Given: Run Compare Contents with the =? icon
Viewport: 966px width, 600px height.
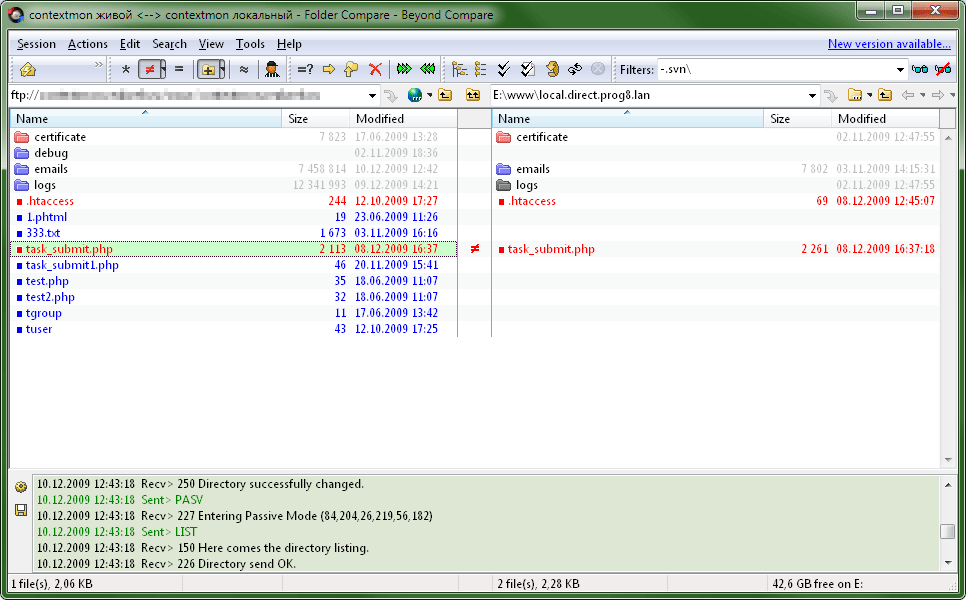Looking at the screenshot, I should click(x=305, y=70).
